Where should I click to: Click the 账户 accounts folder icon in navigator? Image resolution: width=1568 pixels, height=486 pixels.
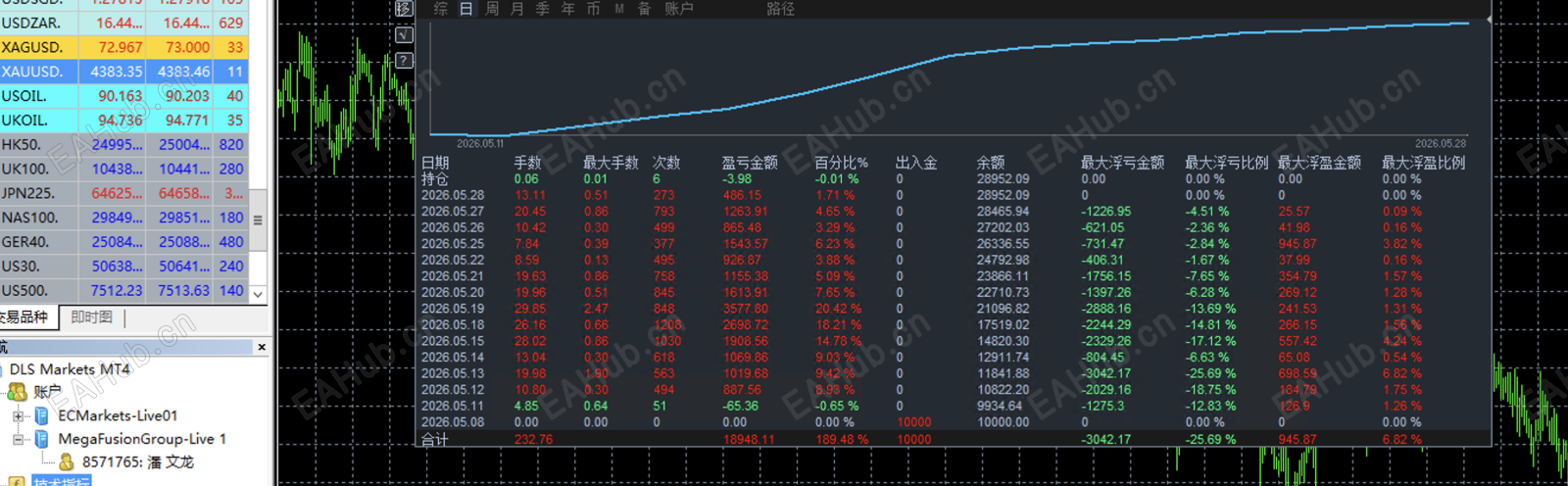point(18,392)
